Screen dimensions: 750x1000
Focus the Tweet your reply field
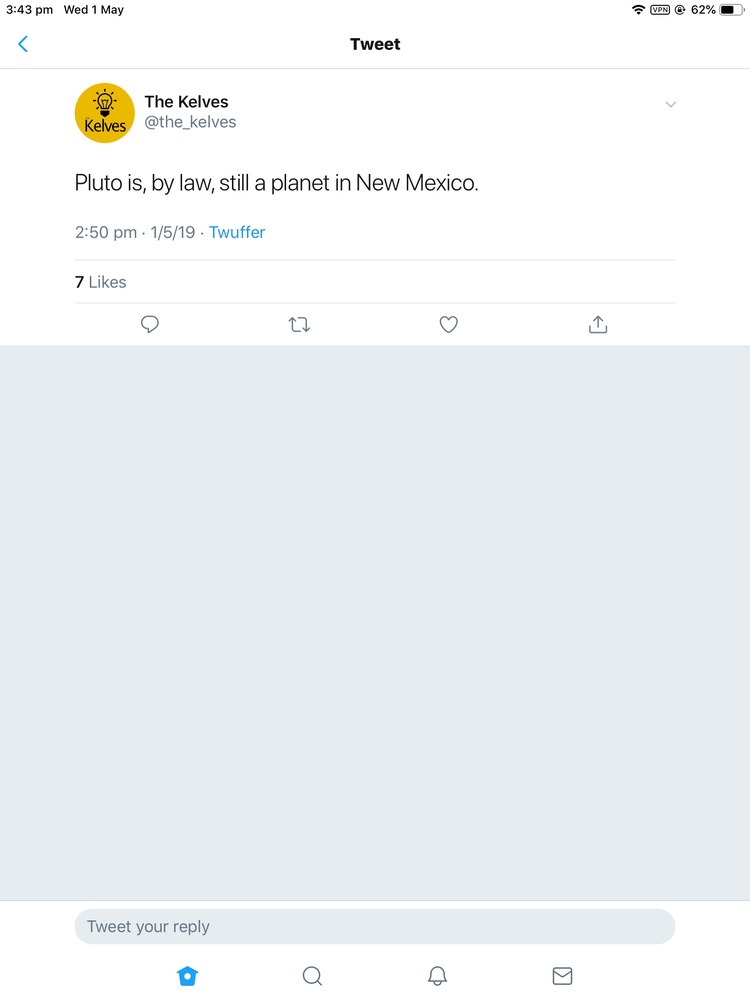click(x=375, y=926)
